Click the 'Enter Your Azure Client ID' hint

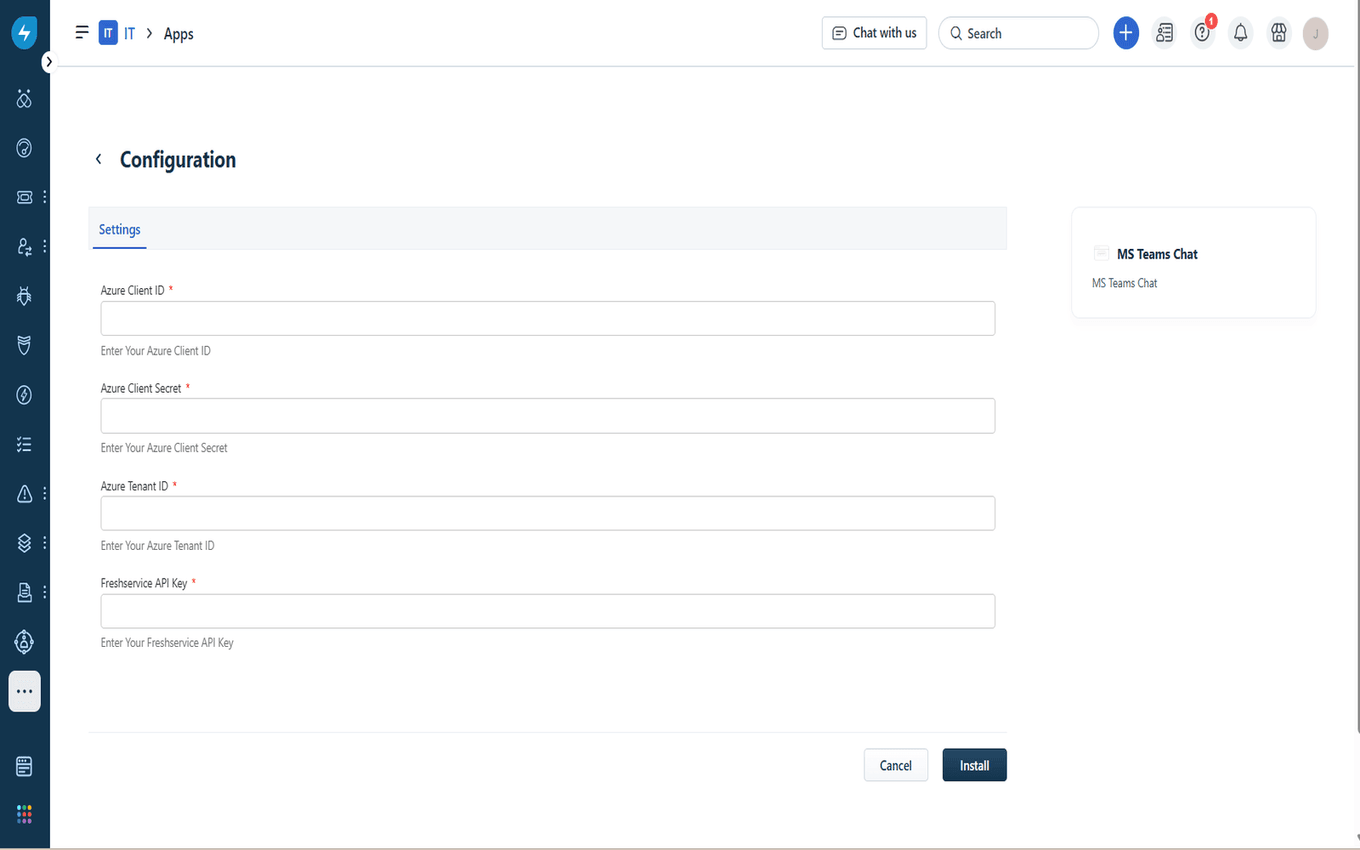[156, 351]
